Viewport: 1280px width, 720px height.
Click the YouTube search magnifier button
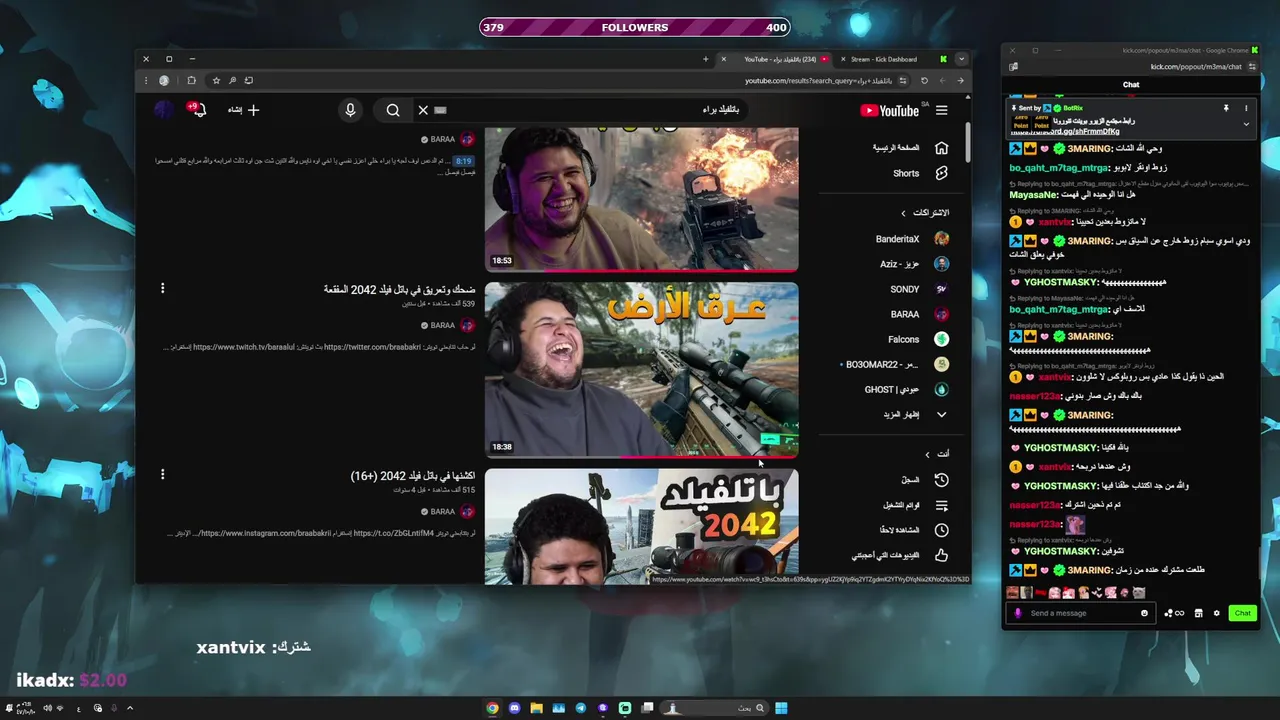pos(393,110)
